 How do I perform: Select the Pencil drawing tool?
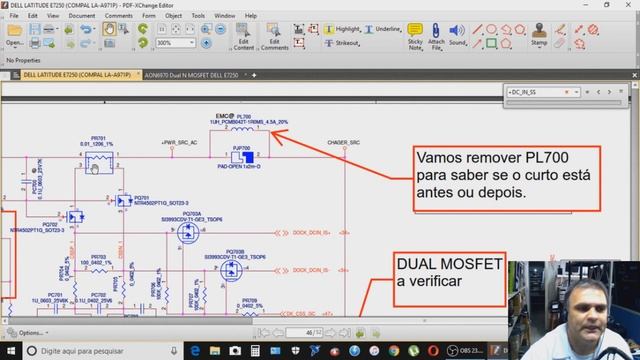point(560,29)
